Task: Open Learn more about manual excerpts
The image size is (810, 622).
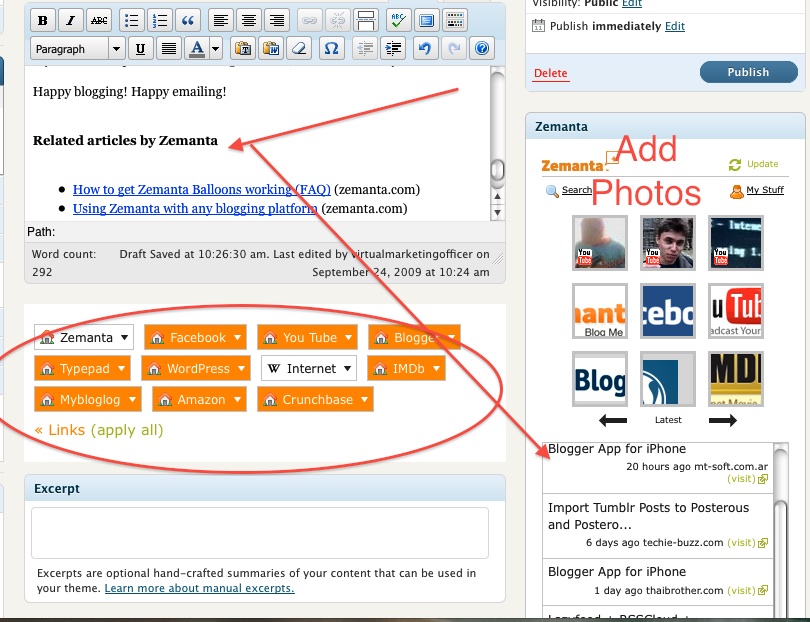Action: 199,588
